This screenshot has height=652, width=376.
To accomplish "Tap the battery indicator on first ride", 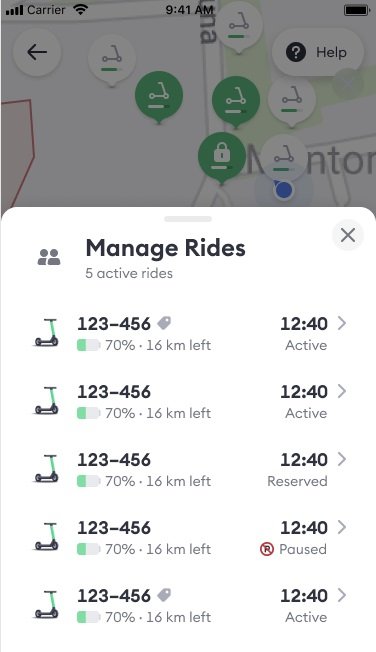I will (x=89, y=345).
